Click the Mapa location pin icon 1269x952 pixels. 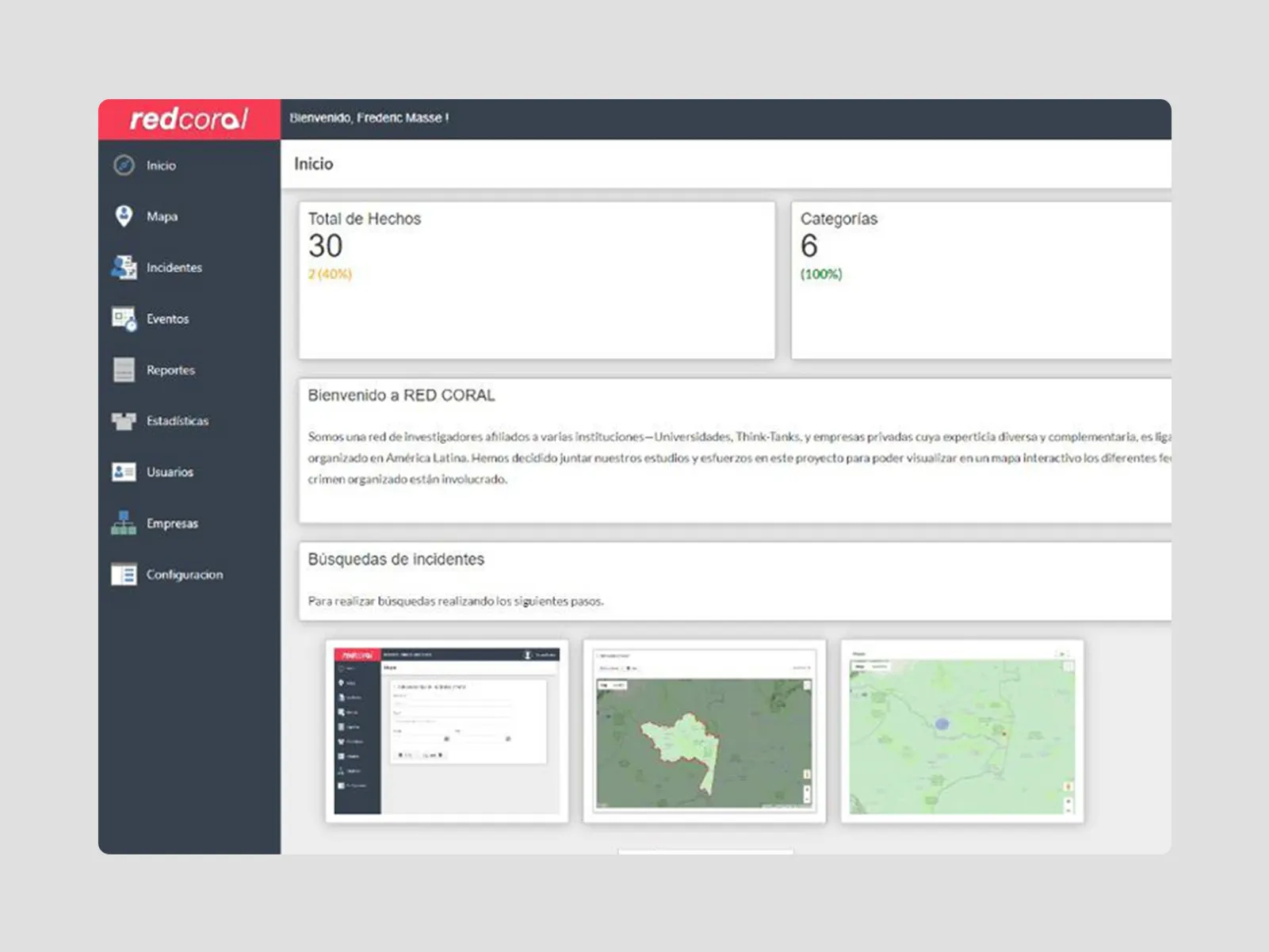point(124,216)
